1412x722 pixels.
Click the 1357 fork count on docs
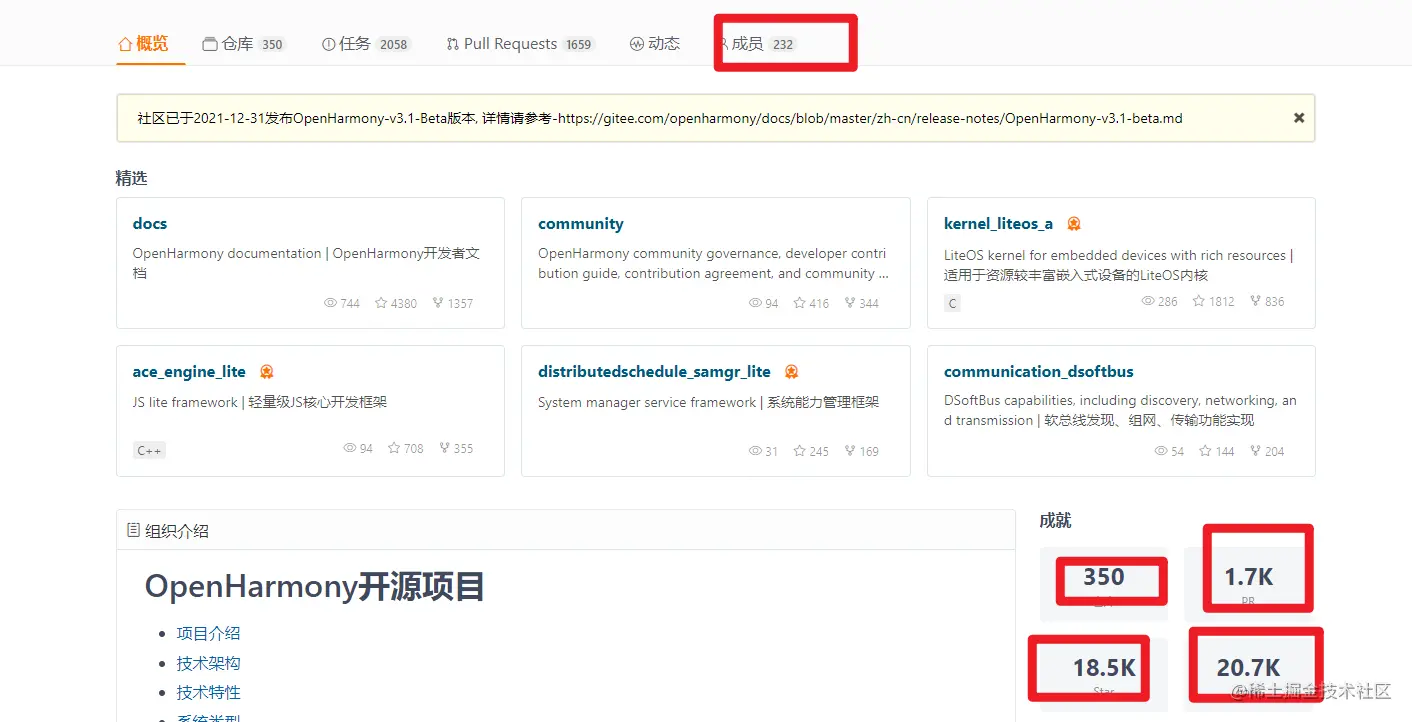pyautogui.click(x=460, y=303)
